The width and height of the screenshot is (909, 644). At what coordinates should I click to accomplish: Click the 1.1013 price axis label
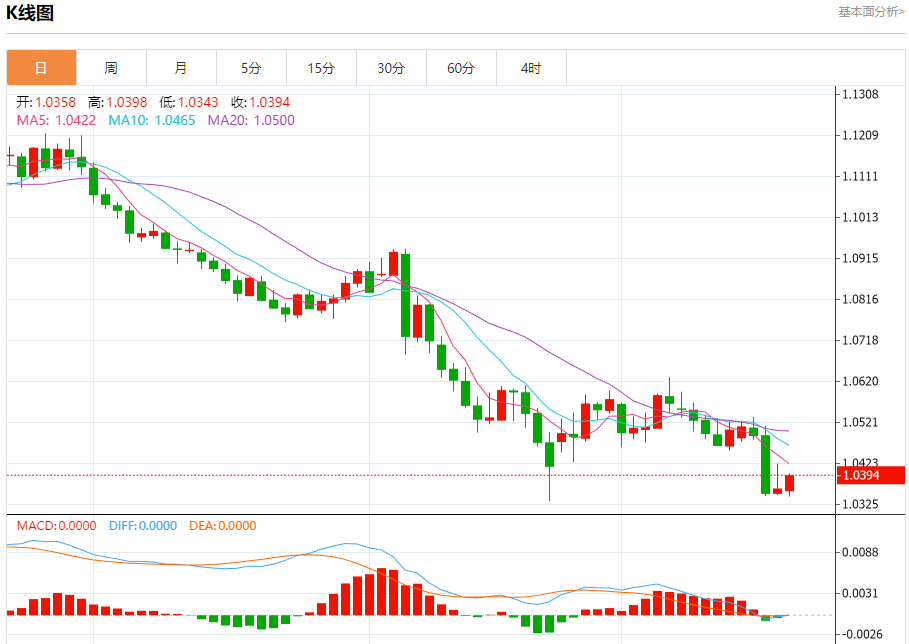coord(860,217)
